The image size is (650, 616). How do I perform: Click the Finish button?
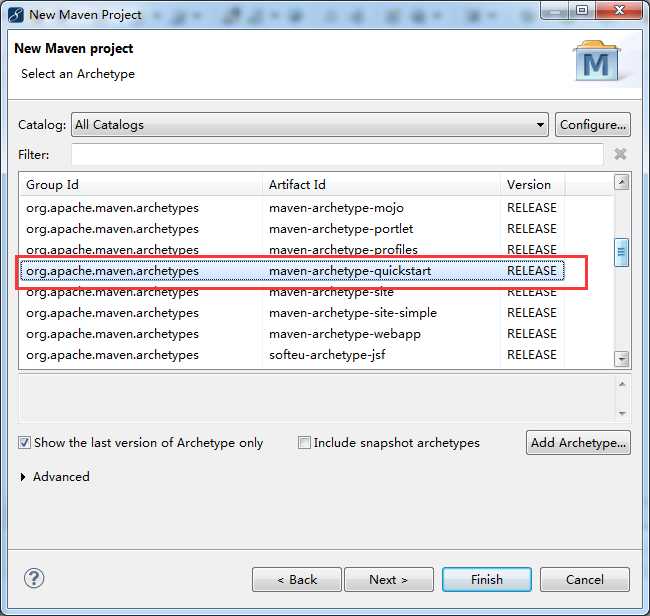487,580
